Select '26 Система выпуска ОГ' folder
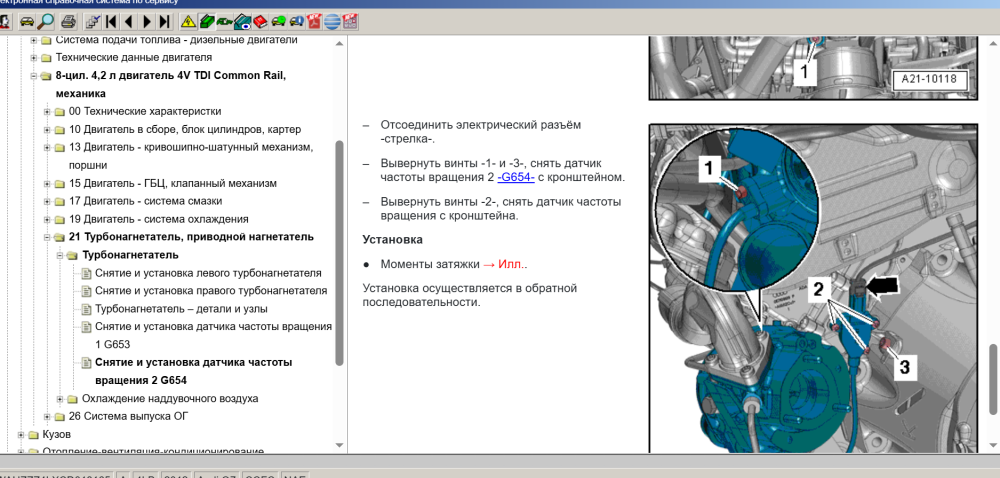 (128, 416)
